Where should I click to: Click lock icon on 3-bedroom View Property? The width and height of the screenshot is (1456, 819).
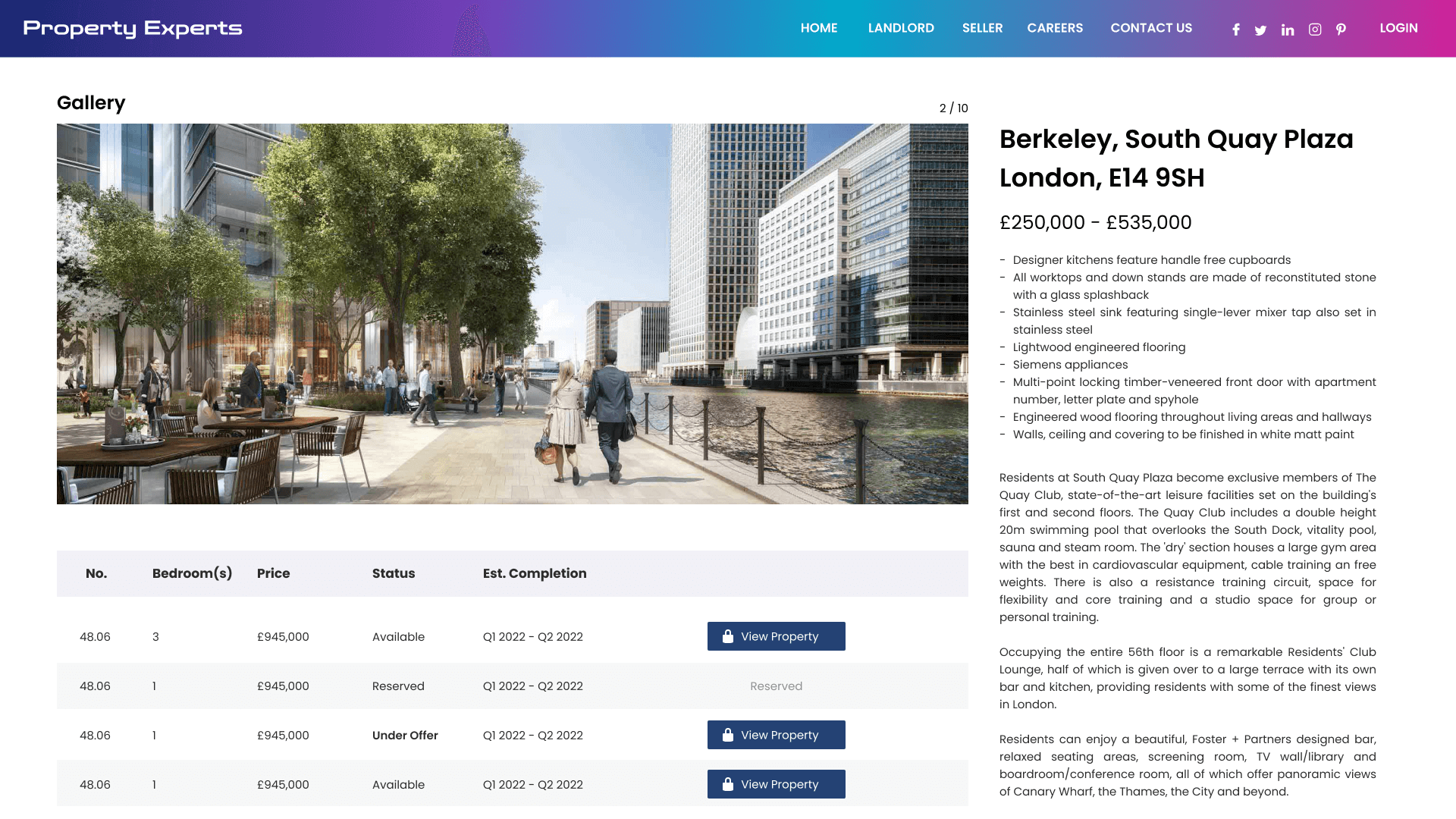pyautogui.click(x=728, y=636)
